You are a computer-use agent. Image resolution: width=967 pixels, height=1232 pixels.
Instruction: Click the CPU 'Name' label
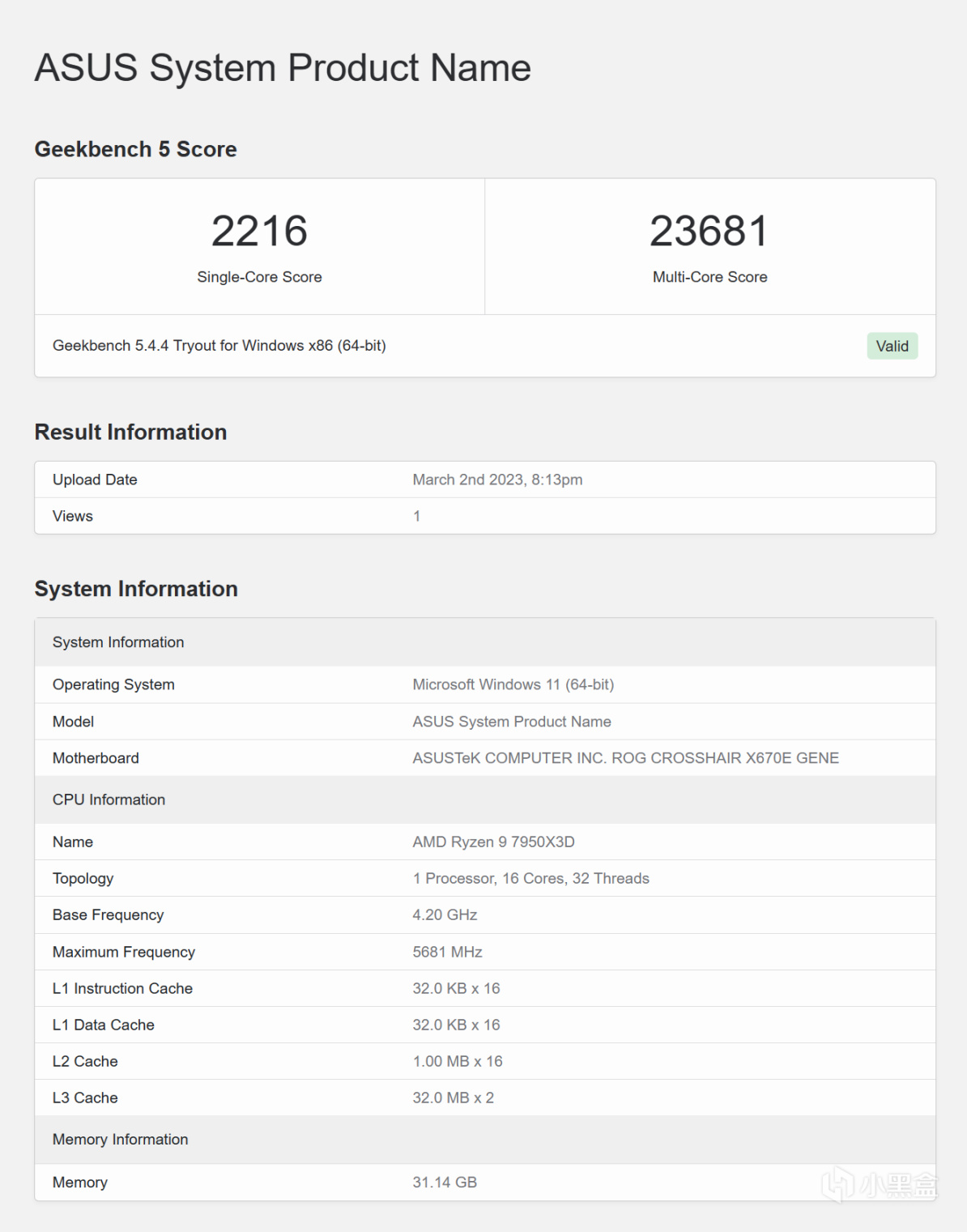pos(73,842)
